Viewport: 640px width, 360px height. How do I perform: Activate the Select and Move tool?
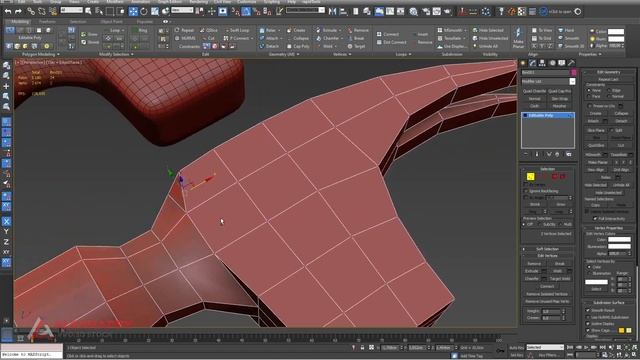coord(133,12)
